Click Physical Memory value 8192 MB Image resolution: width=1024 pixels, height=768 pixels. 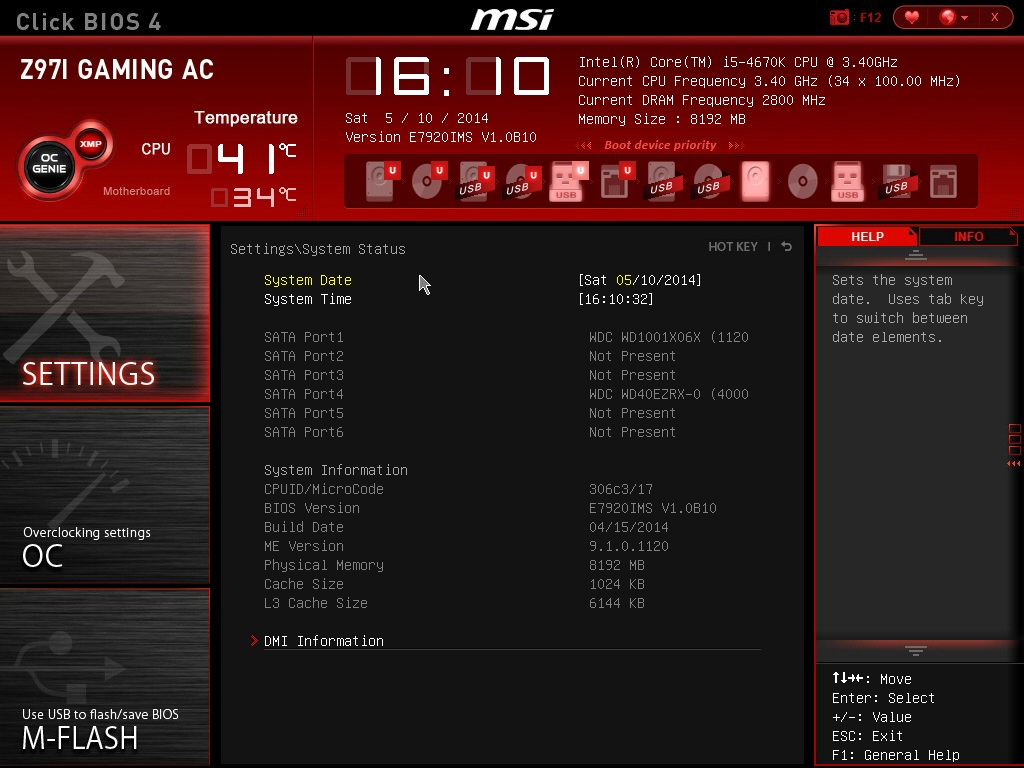point(616,565)
